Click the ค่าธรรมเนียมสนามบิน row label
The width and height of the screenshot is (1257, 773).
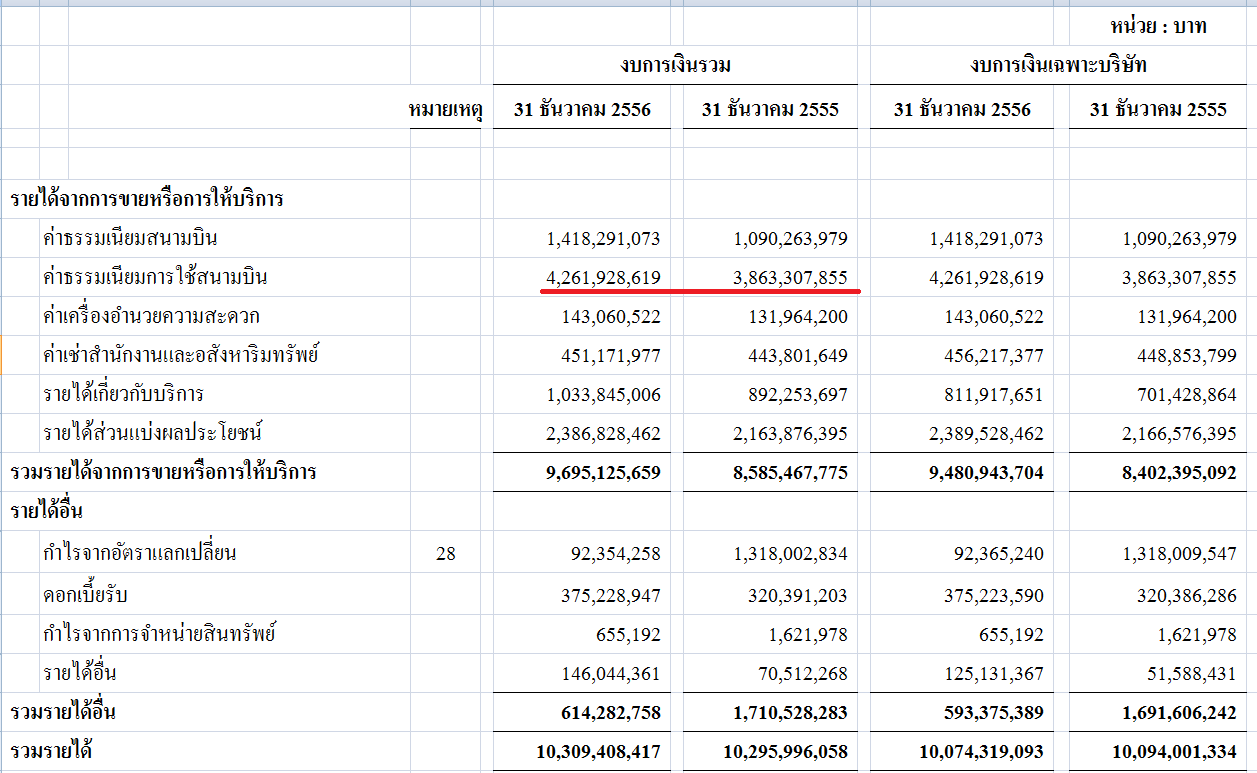(130, 238)
